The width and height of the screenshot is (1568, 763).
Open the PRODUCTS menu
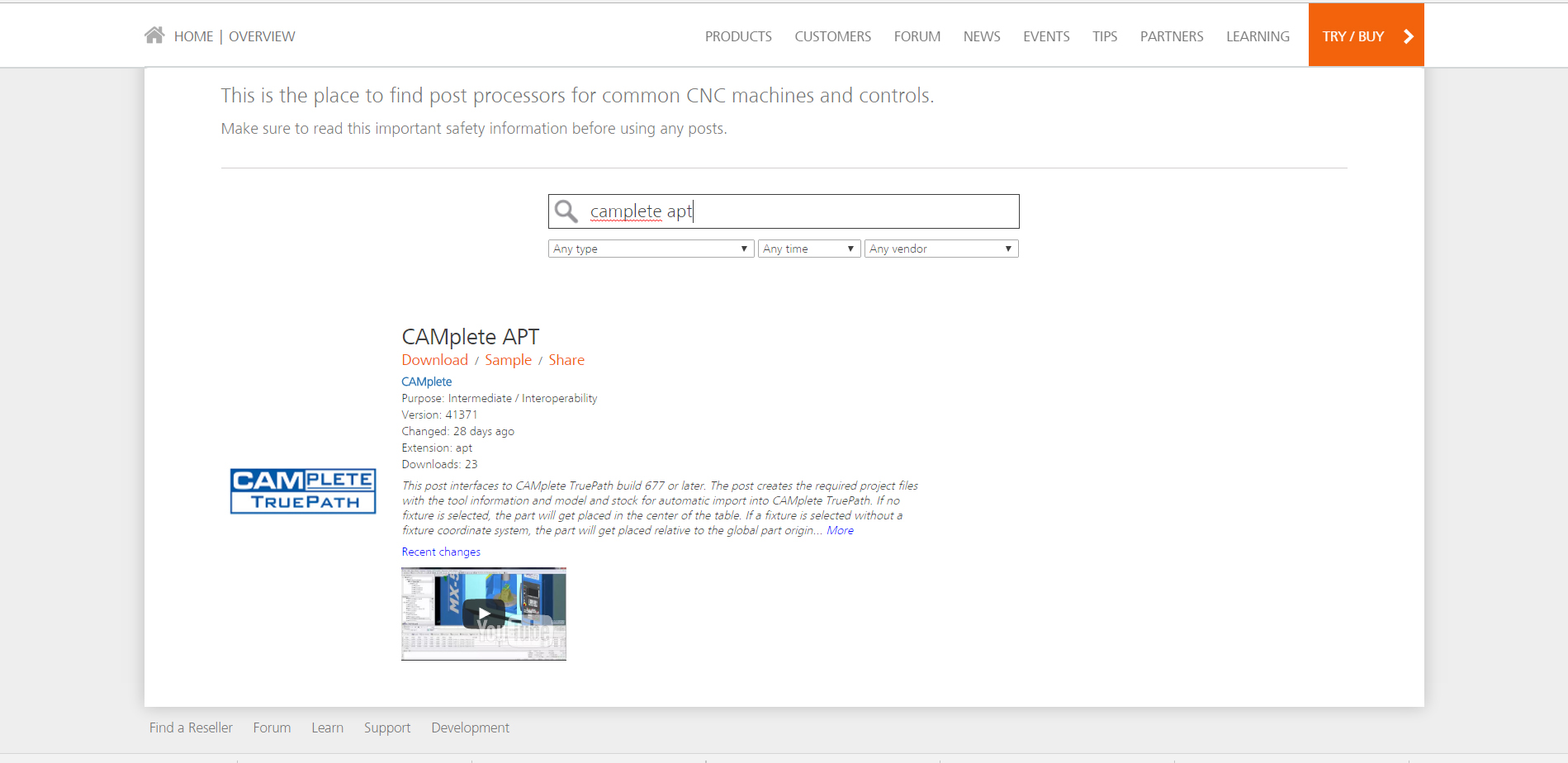pyautogui.click(x=738, y=36)
